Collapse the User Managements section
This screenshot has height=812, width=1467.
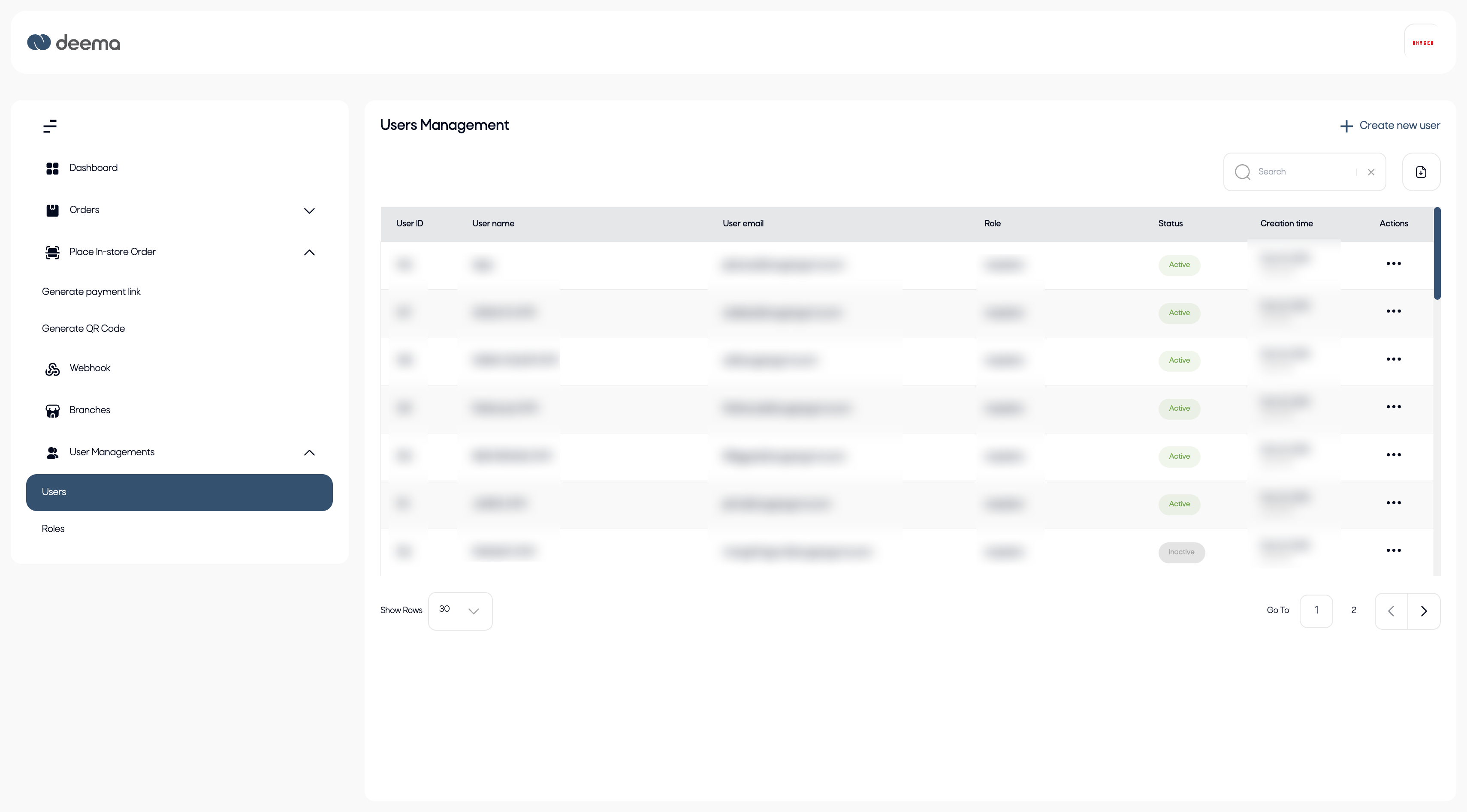tap(309, 453)
